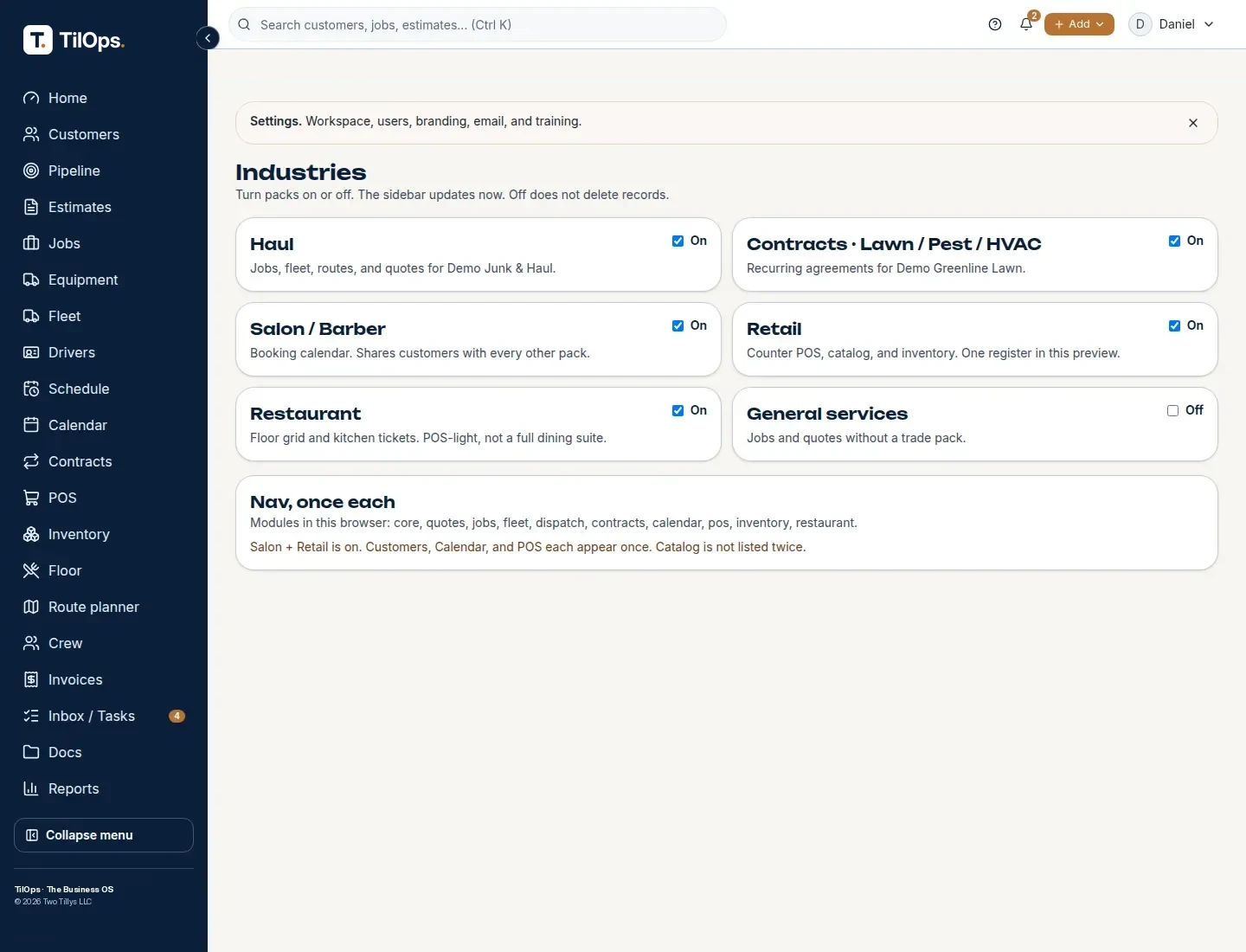Open the help question mark icon

(995, 24)
